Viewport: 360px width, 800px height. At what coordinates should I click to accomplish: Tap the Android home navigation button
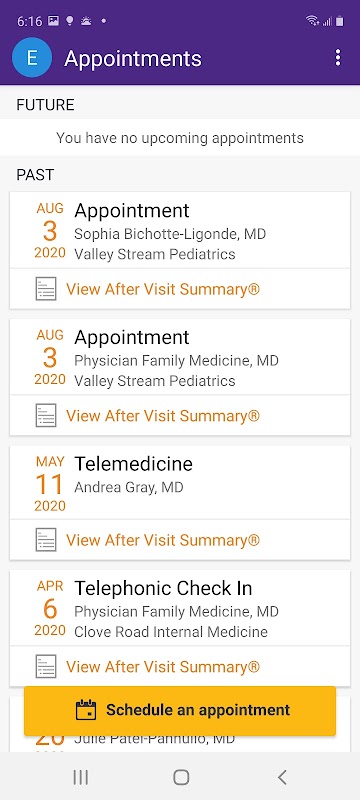click(x=181, y=777)
